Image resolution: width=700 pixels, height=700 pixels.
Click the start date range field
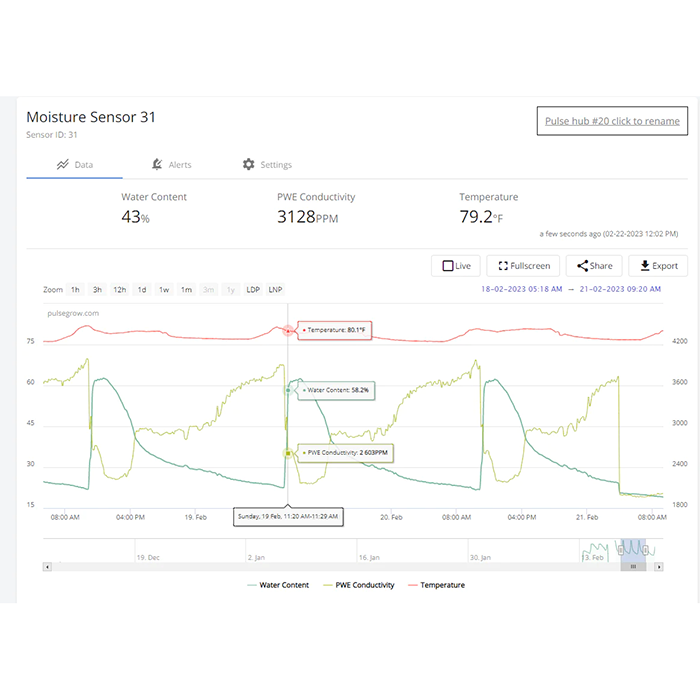tap(519, 289)
